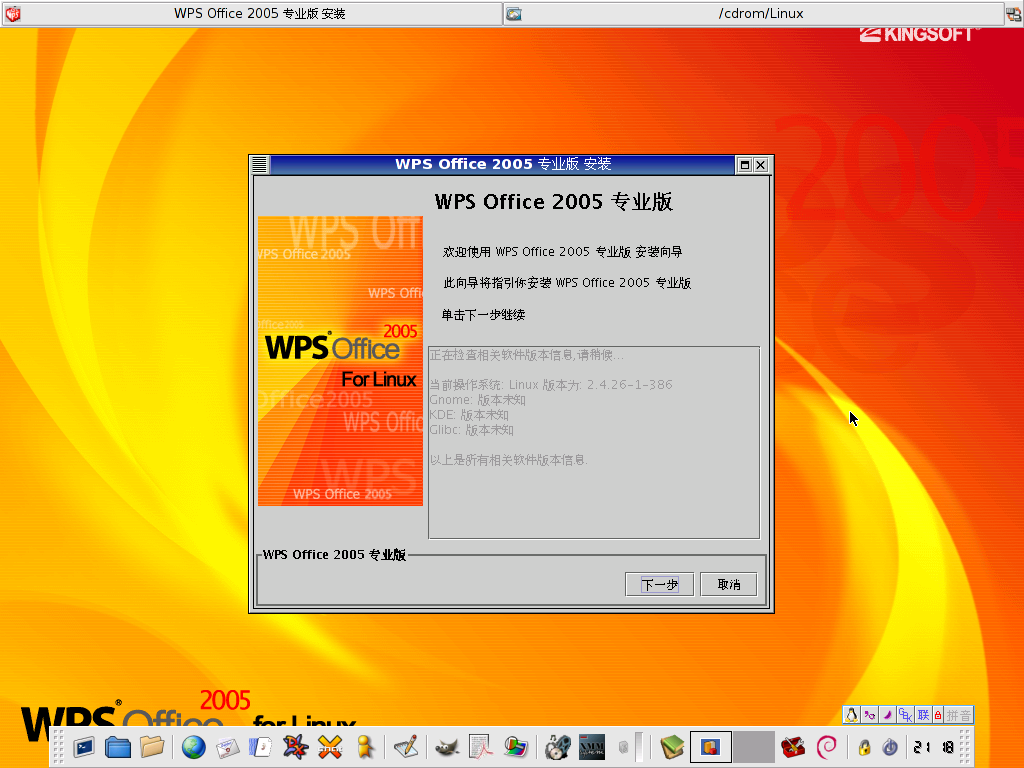Open the image viewer icon beside the PDF icon
The height and width of the screenshot is (768, 1024).
(x=515, y=746)
